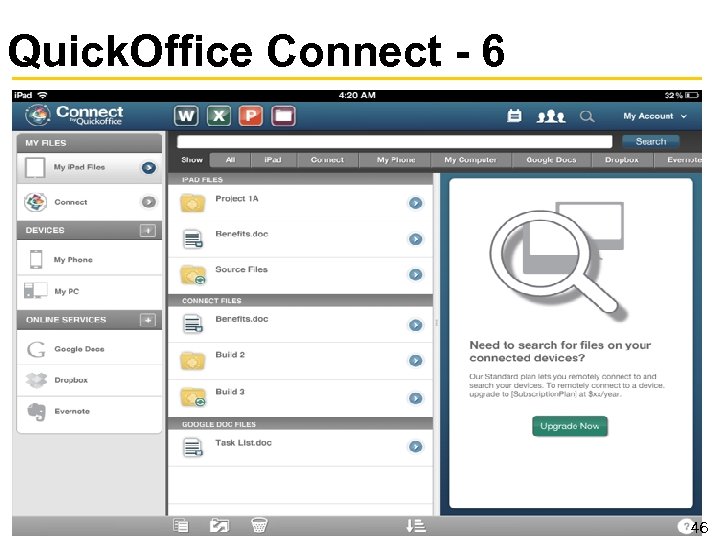Screen dimensions: 720x540
Task: Click the iPad Files Benefits.doc document icon
Action: click(x=192, y=239)
